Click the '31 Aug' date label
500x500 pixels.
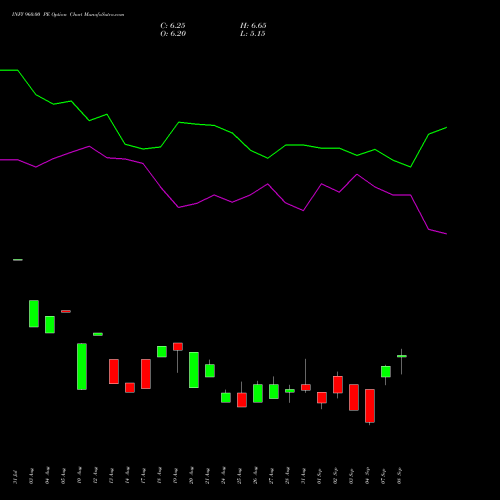[x=303, y=476]
